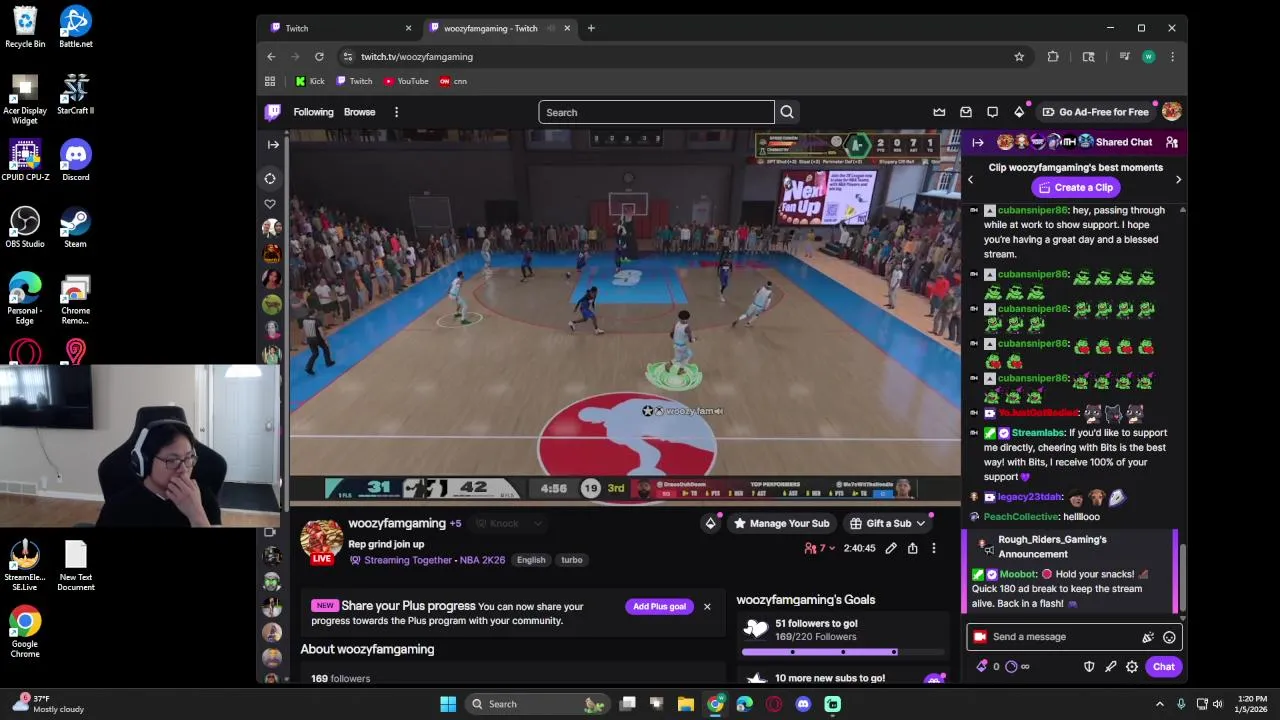Open the Get Bits icon in top bar
Viewport: 1280px width, 720px height.
click(x=1019, y=112)
